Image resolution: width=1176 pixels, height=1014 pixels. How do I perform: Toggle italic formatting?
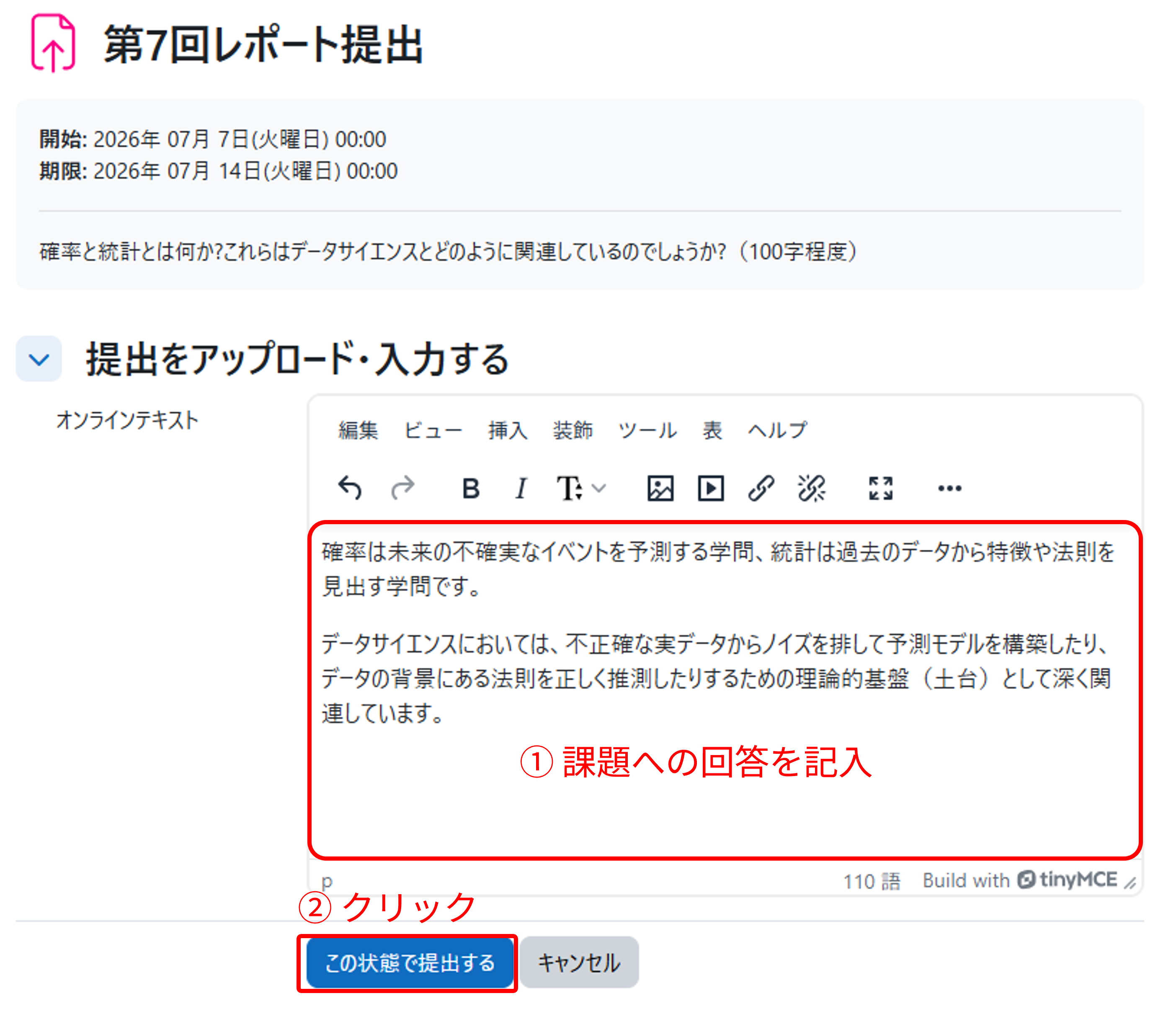[521, 488]
